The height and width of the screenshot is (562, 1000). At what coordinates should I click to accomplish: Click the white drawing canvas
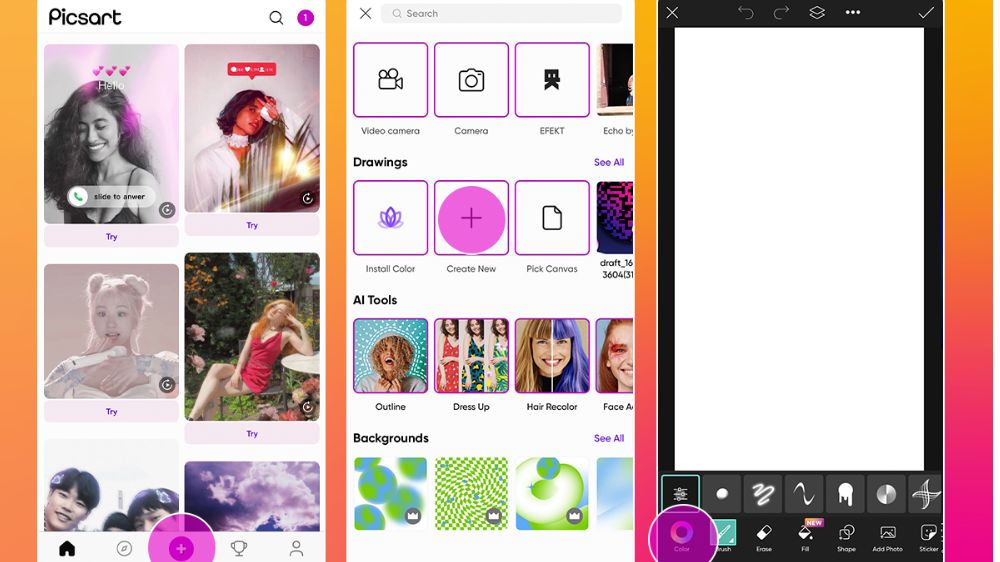(x=799, y=249)
